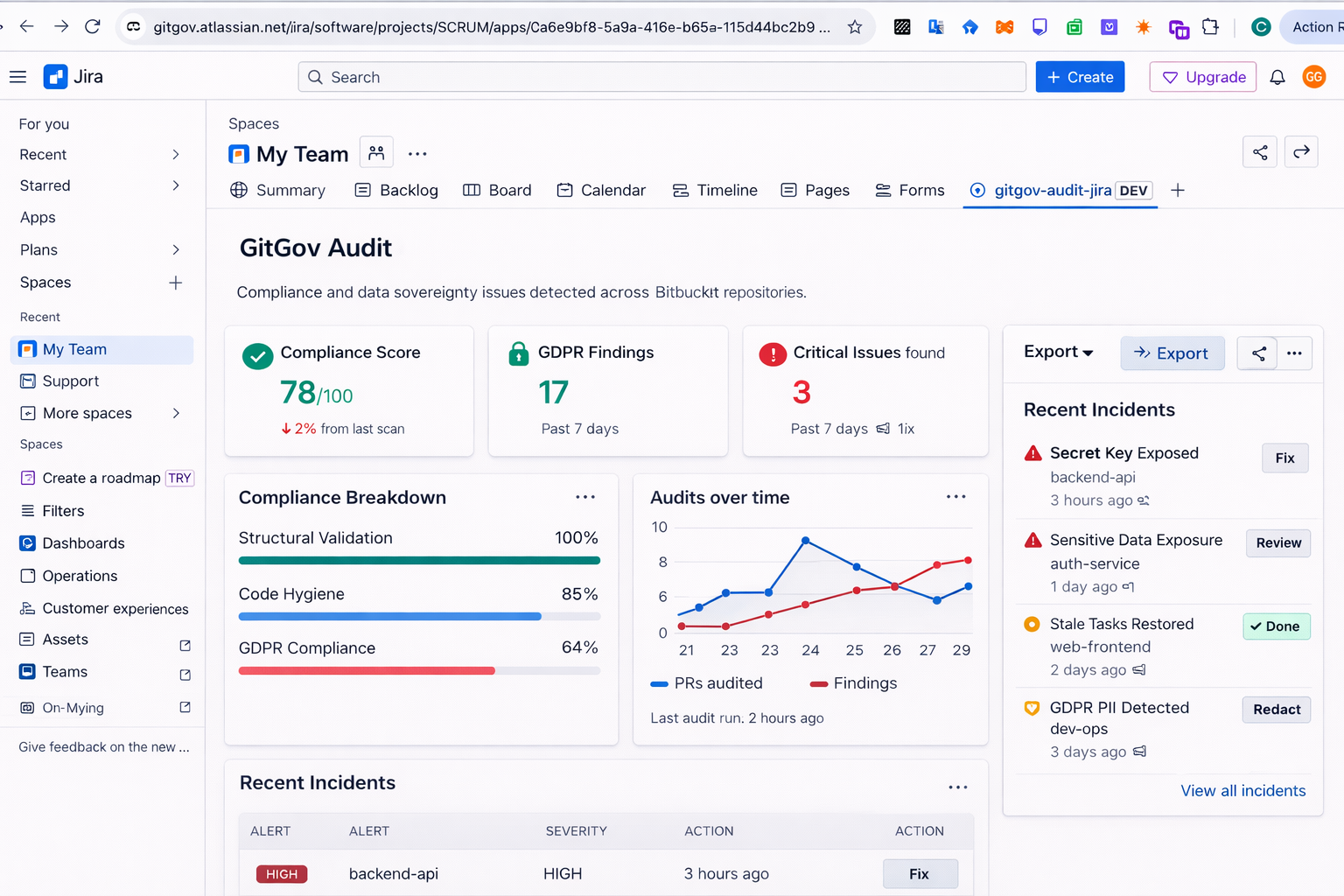Toggle the Jira sidebar hamburger menu
The image size is (1344, 896).
pos(17,77)
